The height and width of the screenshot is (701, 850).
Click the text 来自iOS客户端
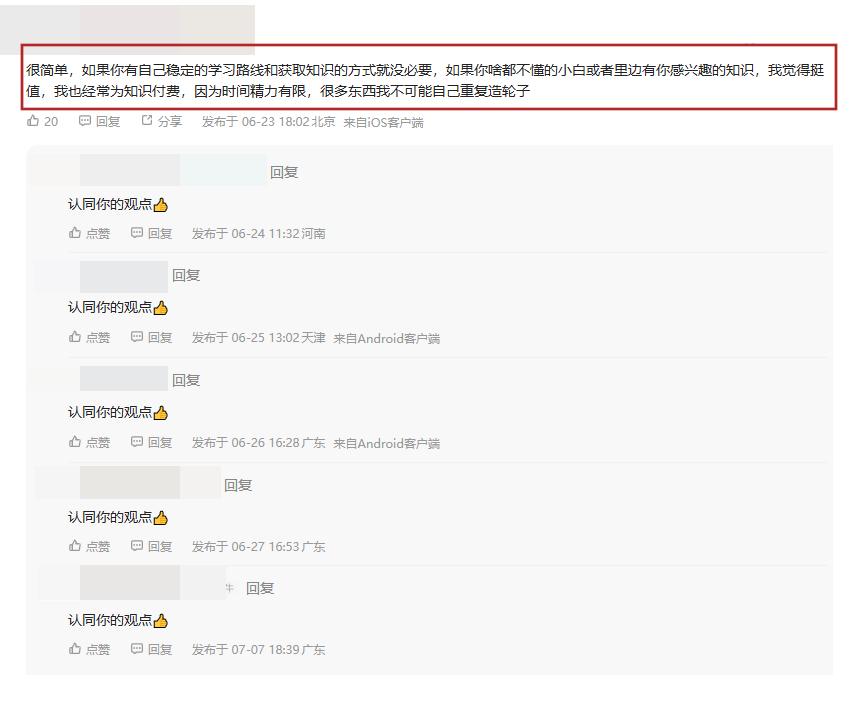click(x=383, y=123)
